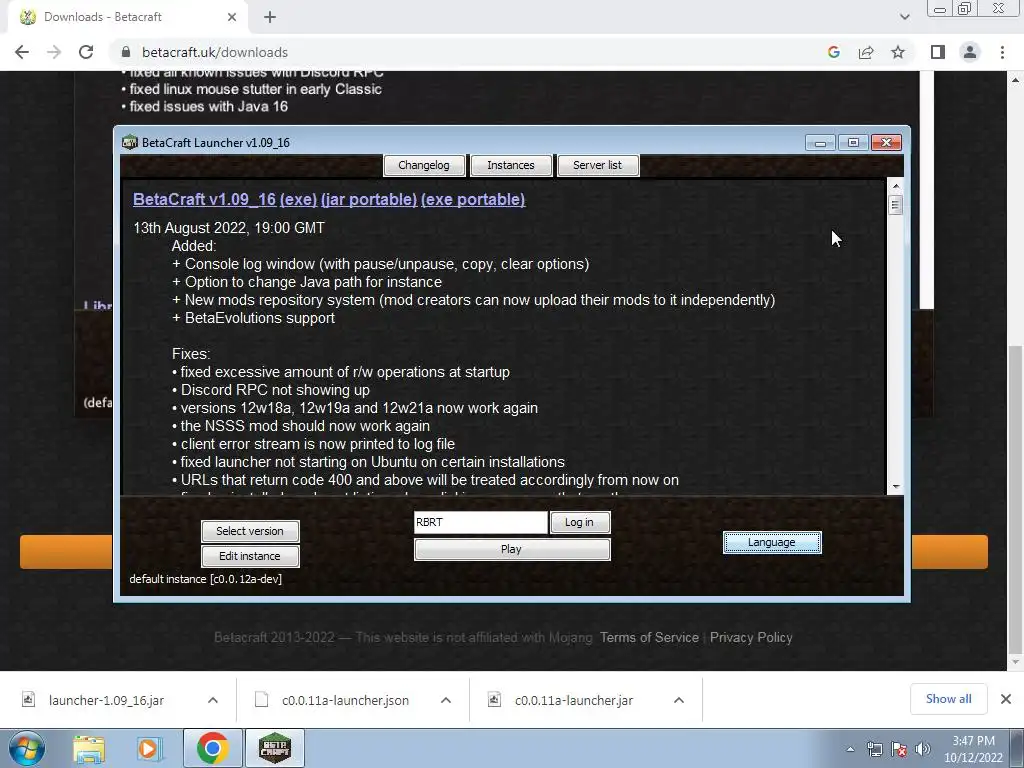
Task: Click the username field containing RBRT
Action: point(481,522)
